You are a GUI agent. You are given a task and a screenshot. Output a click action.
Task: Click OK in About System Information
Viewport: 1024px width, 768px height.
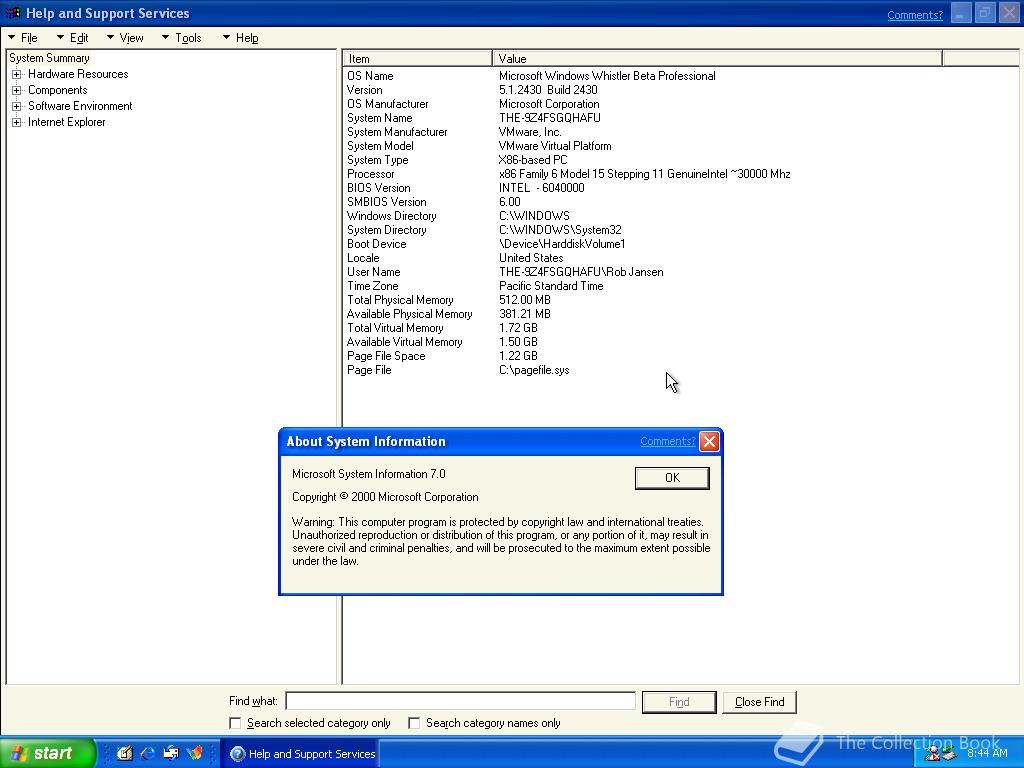click(x=672, y=478)
